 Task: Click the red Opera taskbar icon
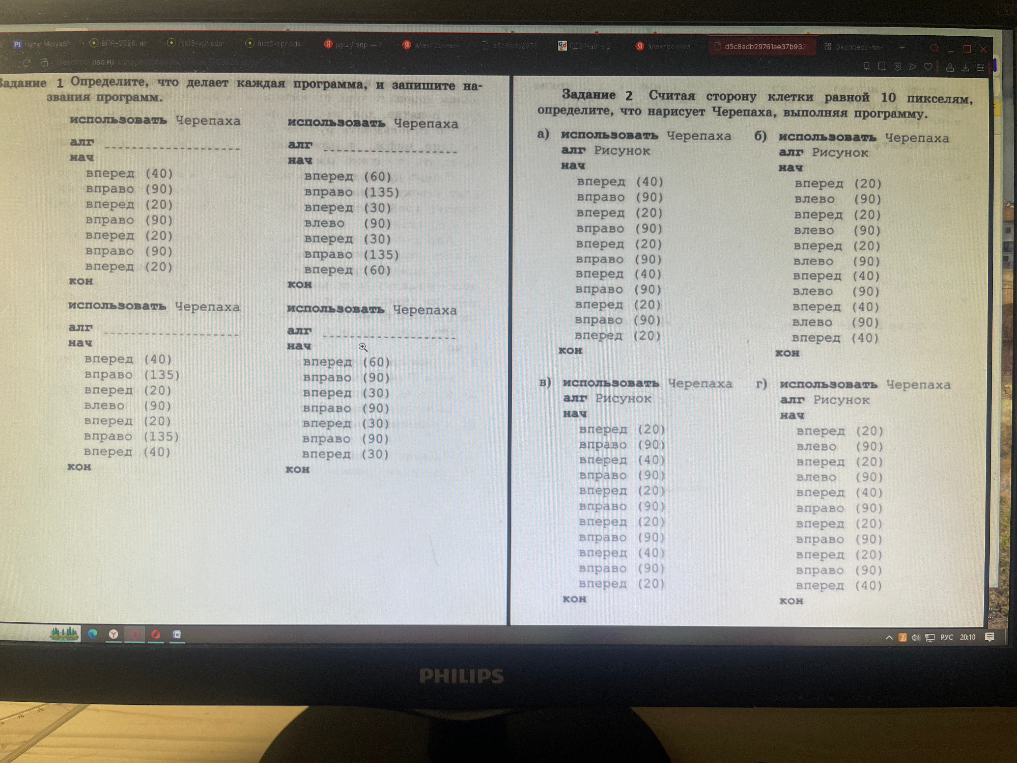156,634
